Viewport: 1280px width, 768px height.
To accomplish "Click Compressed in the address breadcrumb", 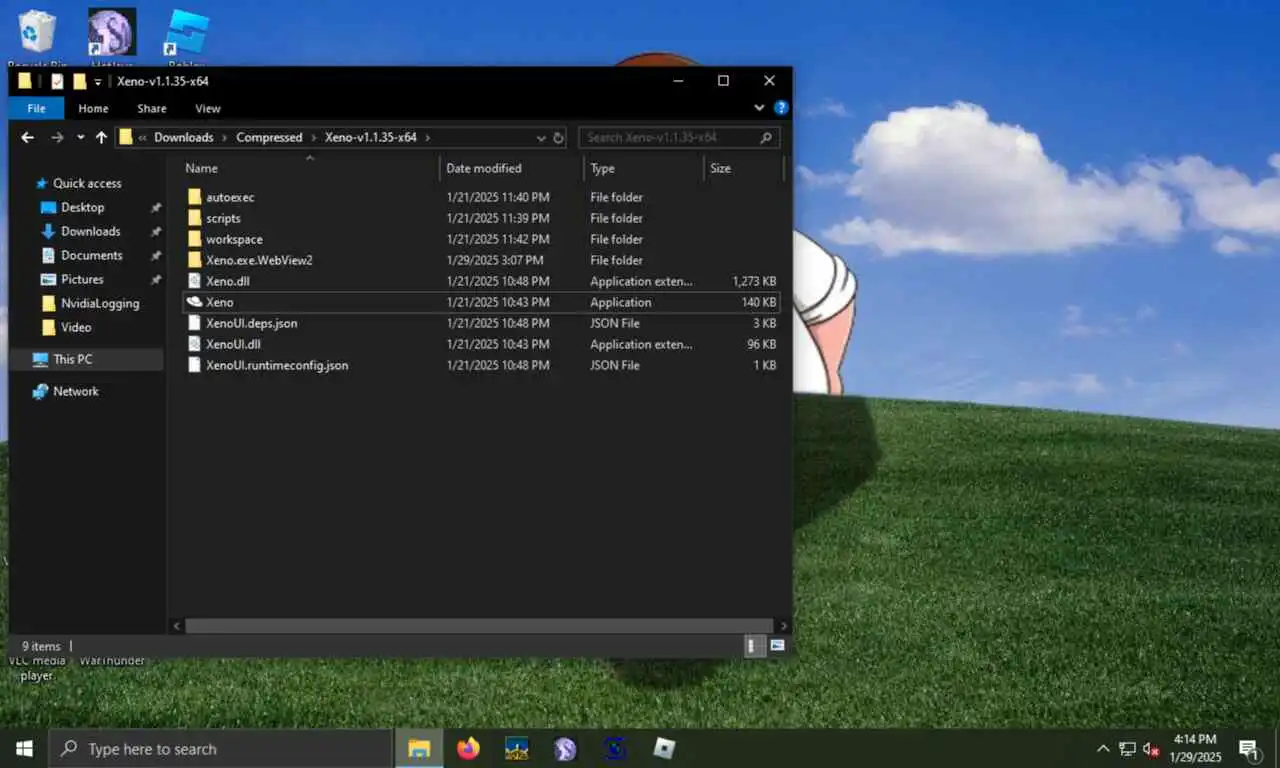I will tap(269, 137).
